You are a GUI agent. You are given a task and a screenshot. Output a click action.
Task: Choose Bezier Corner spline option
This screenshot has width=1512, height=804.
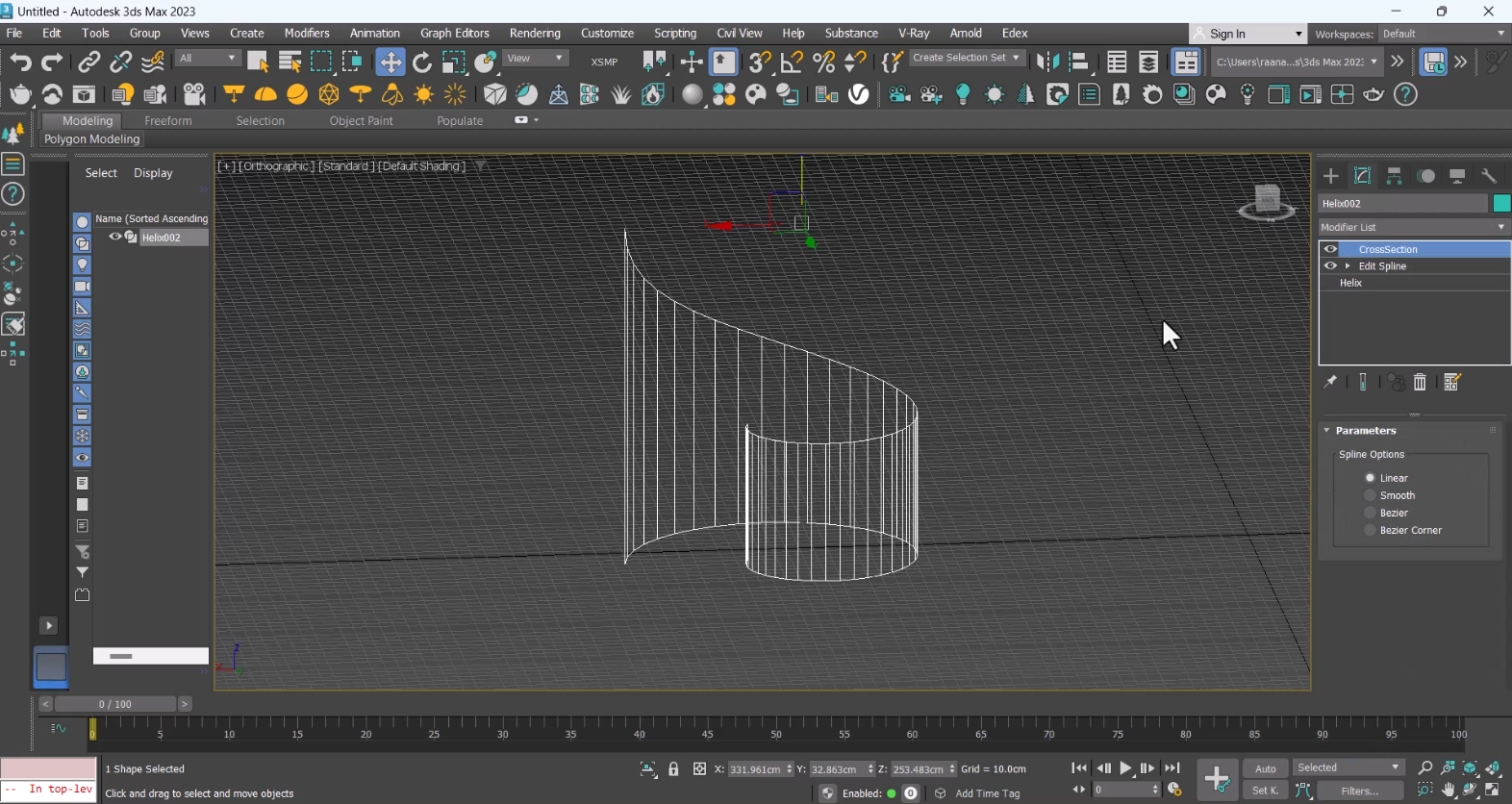(1371, 531)
